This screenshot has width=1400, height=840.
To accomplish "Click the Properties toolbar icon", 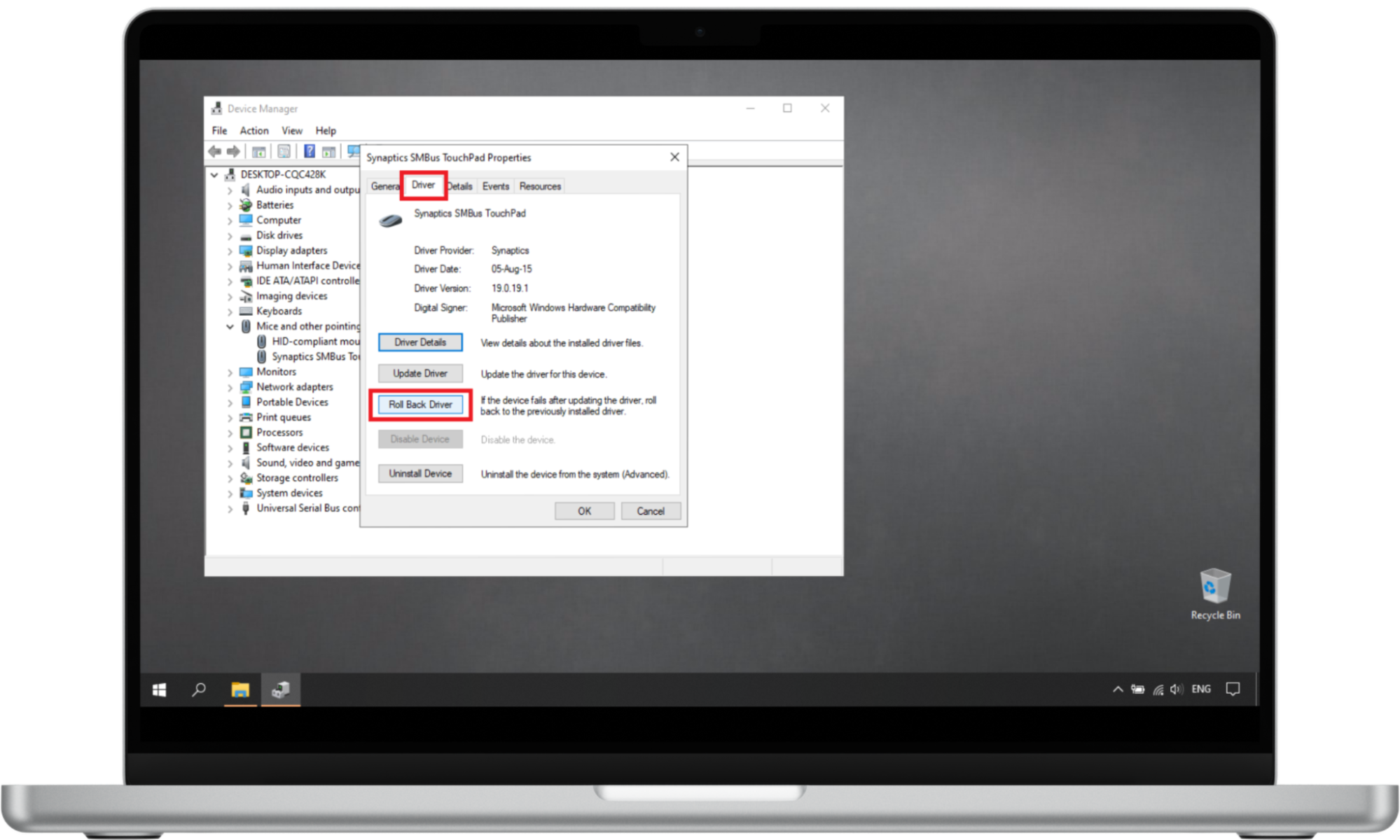I will click(x=284, y=151).
